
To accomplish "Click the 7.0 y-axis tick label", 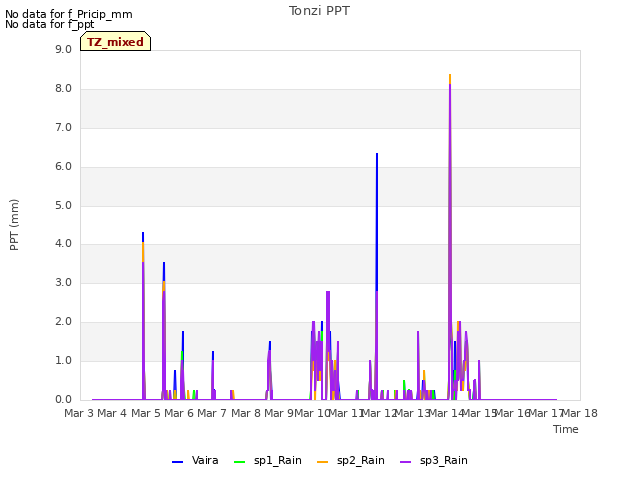I will (63, 127).
